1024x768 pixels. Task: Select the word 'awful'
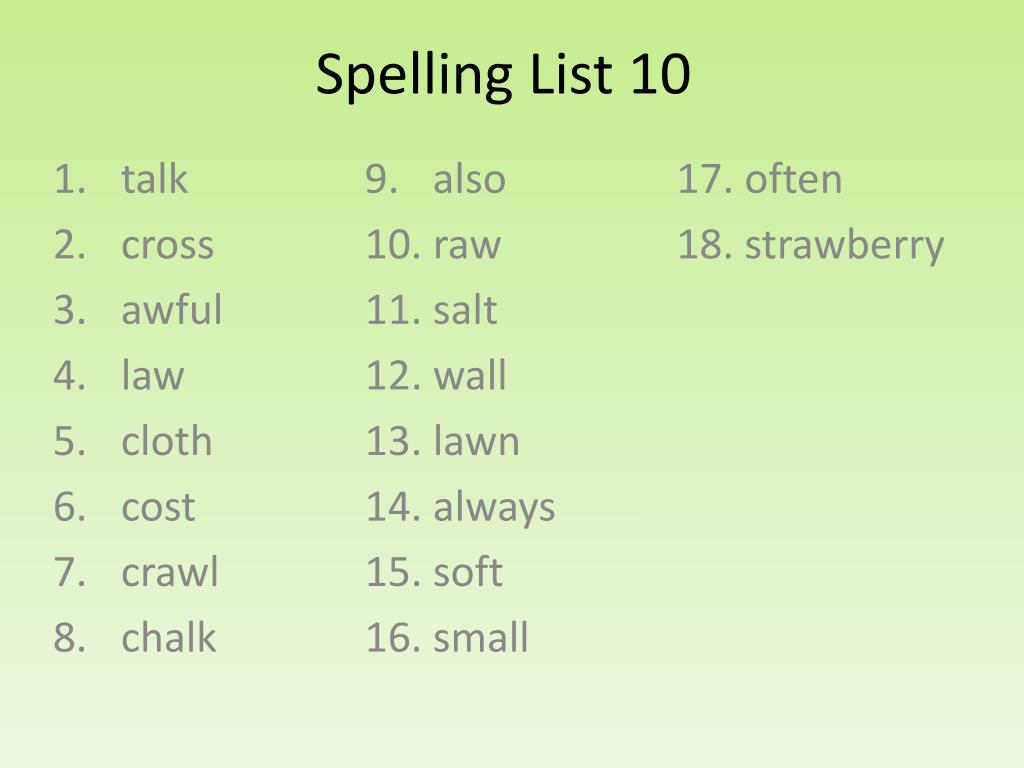pos(172,309)
